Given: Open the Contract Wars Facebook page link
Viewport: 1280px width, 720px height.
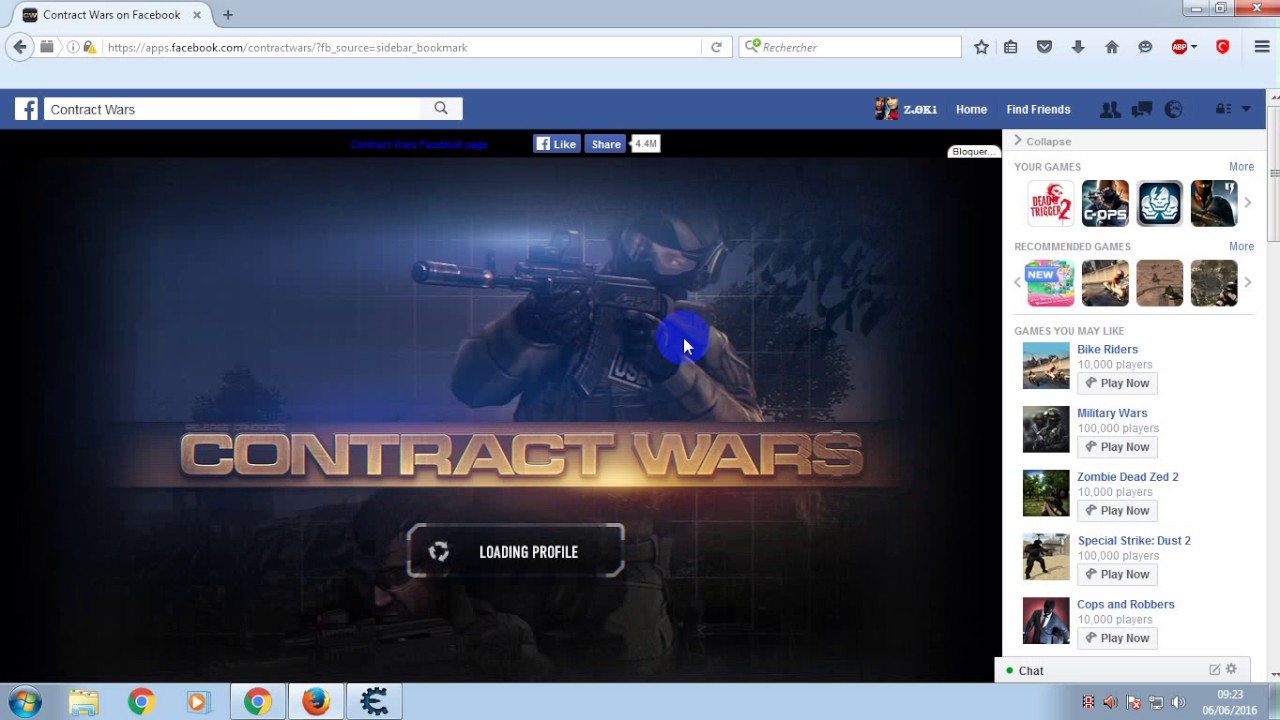Looking at the screenshot, I should coord(419,144).
